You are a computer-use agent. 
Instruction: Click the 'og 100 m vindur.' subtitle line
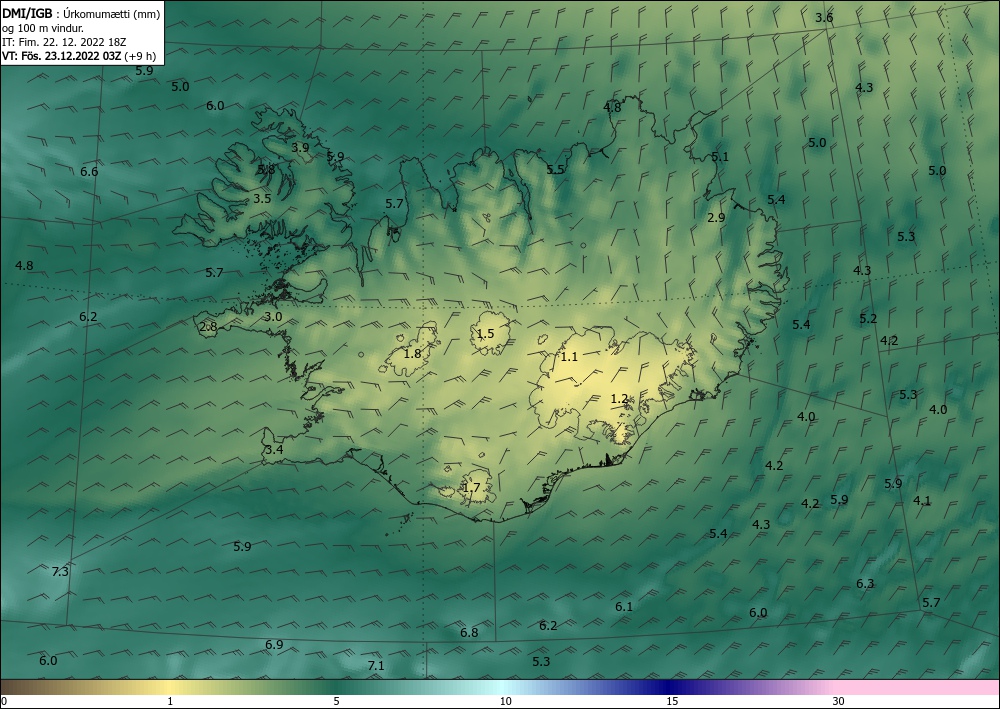click(x=43, y=28)
